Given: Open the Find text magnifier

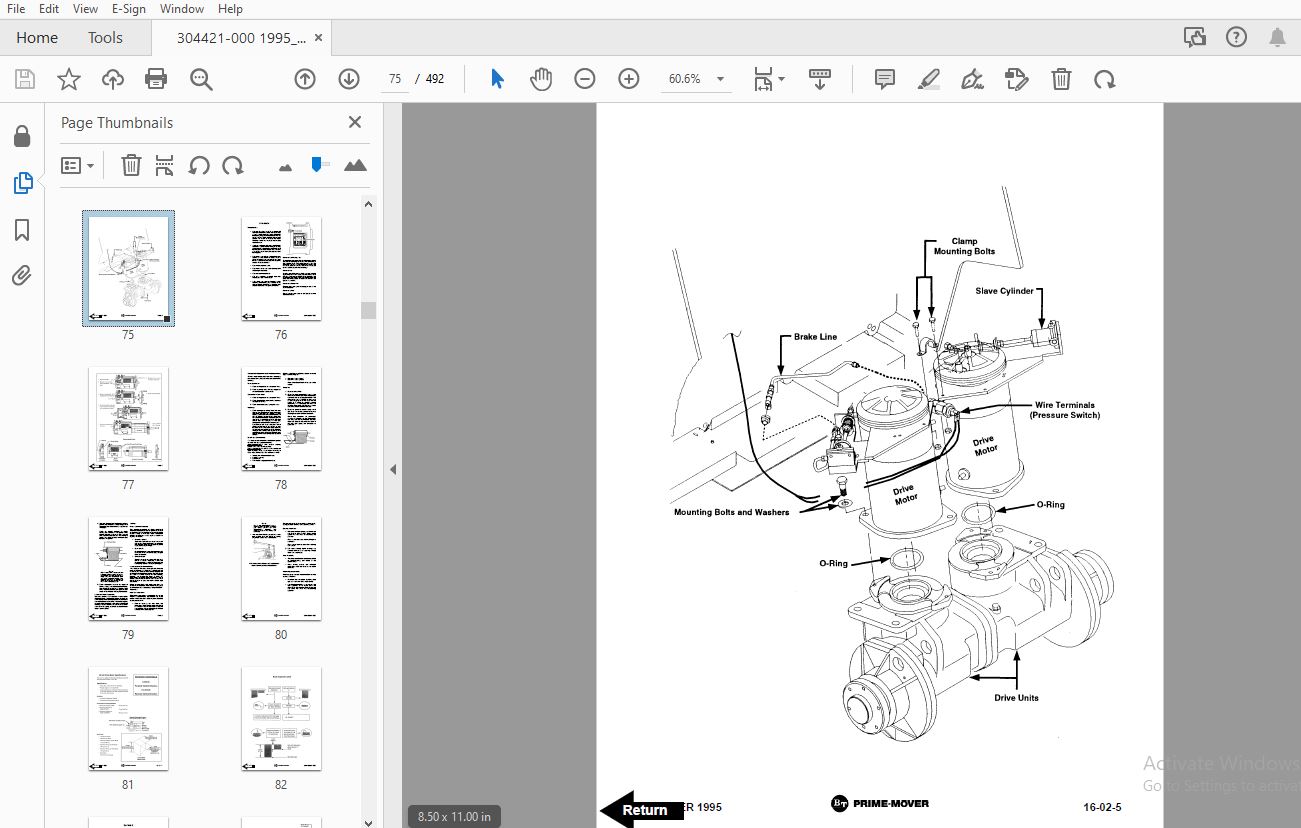Looking at the screenshot, I should [201, 79].
